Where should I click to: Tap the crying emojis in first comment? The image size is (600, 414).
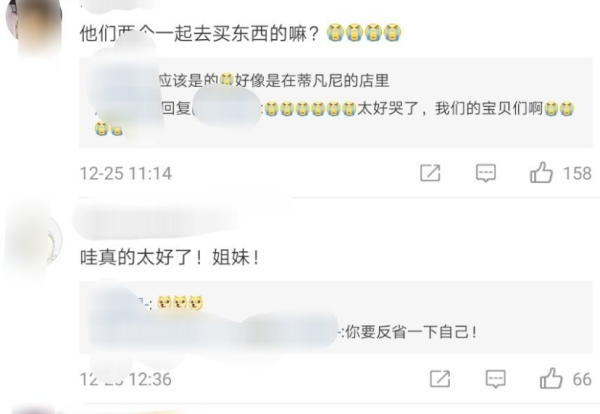(364, 33)
